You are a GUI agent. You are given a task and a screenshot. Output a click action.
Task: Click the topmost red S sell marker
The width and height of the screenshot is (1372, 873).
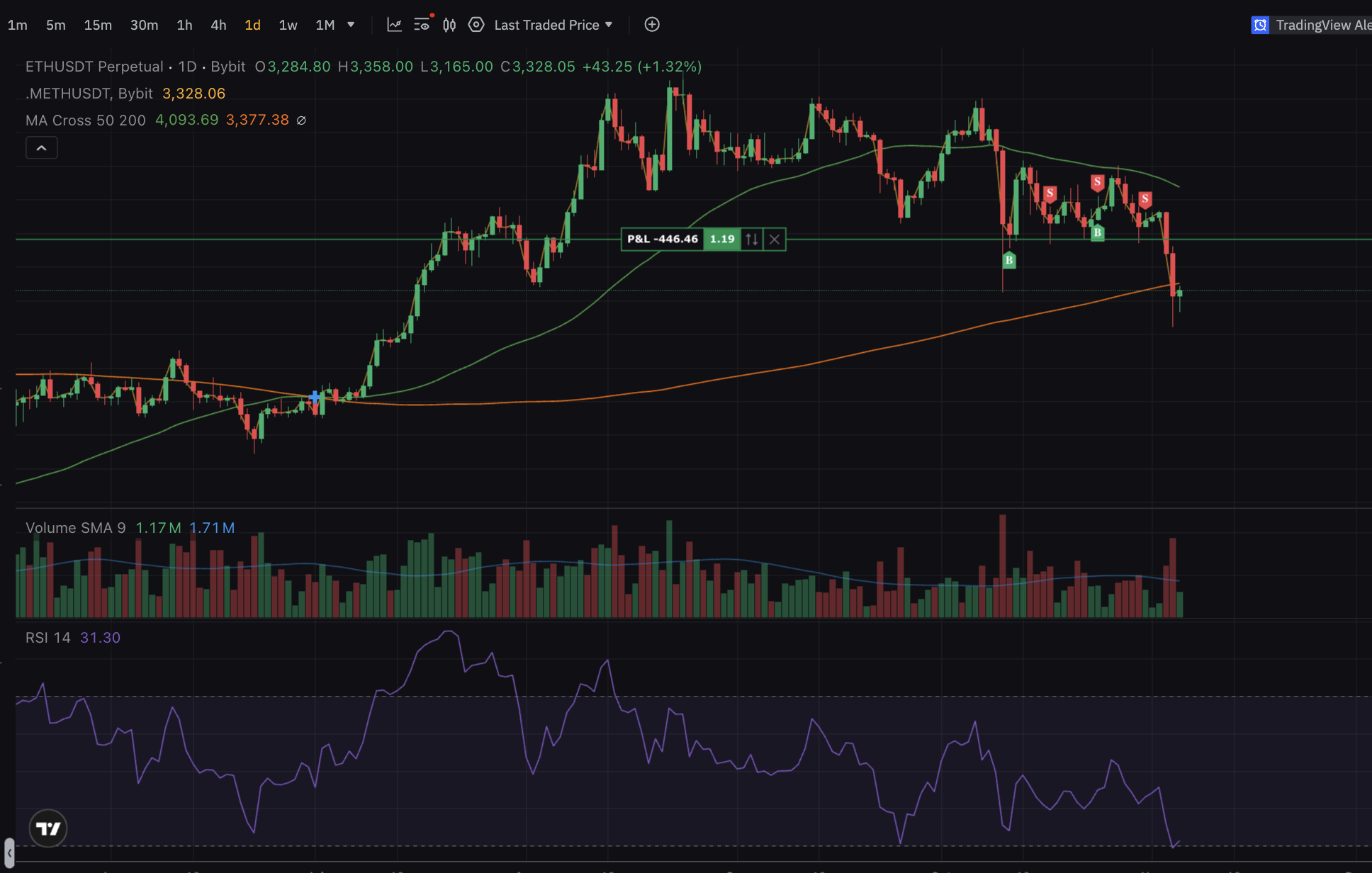tap(1097, 183)
